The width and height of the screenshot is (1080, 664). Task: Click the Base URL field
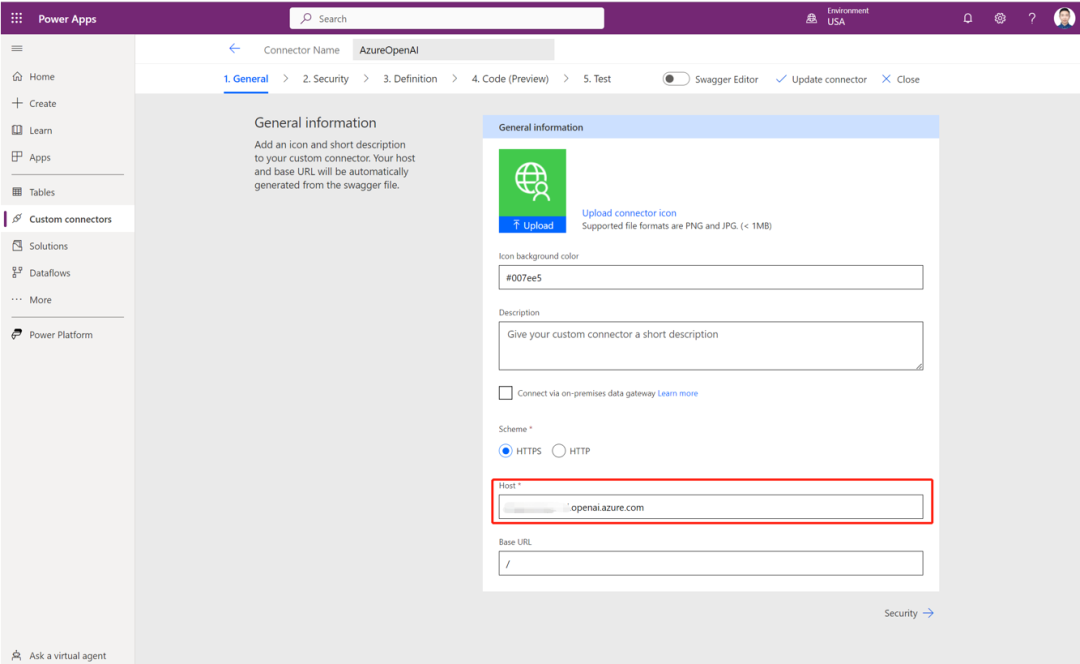point(711,563)
